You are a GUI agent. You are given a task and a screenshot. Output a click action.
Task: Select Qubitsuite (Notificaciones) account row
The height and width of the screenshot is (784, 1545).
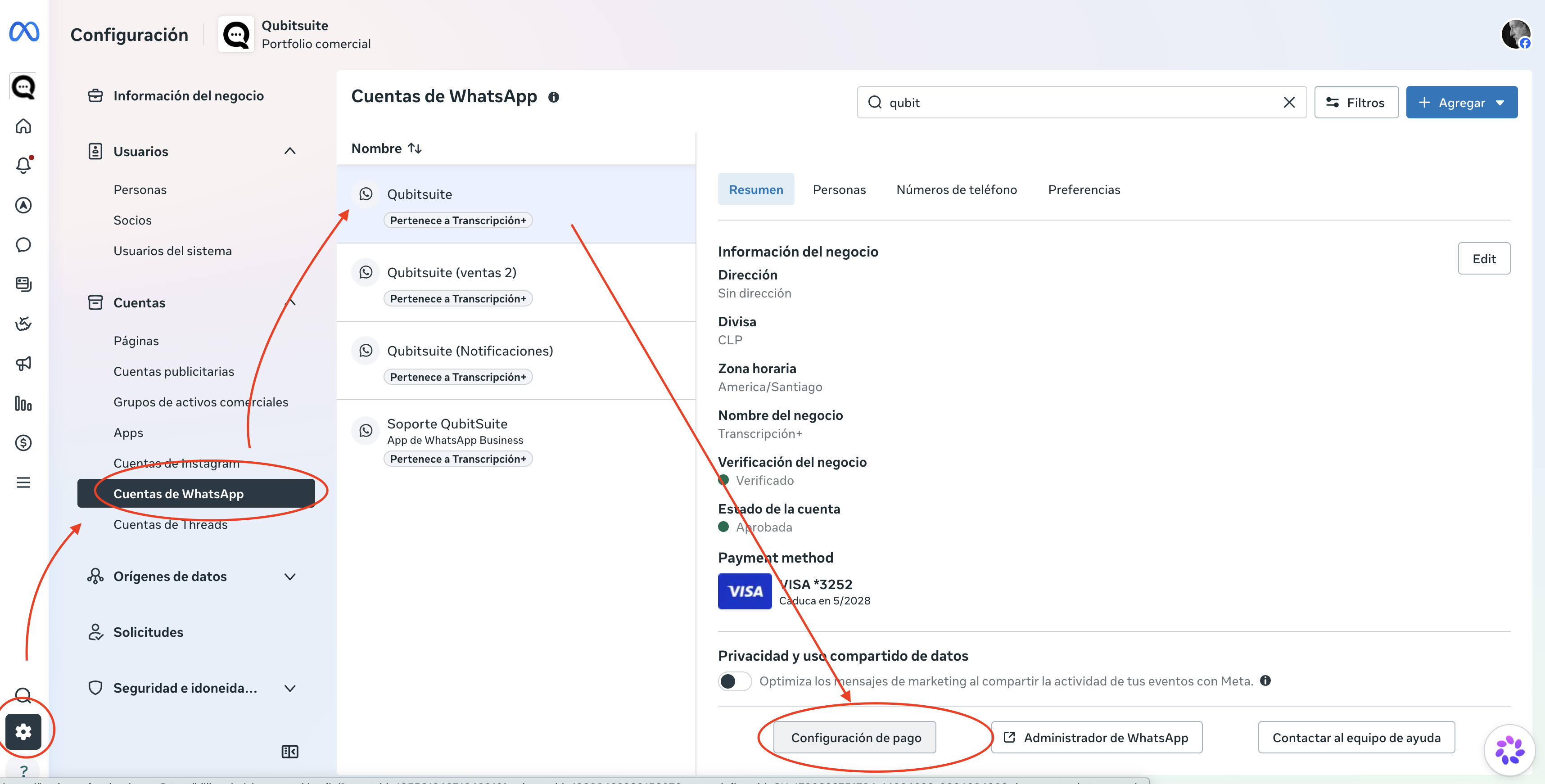pyautogui.click(x=516, y=361)
